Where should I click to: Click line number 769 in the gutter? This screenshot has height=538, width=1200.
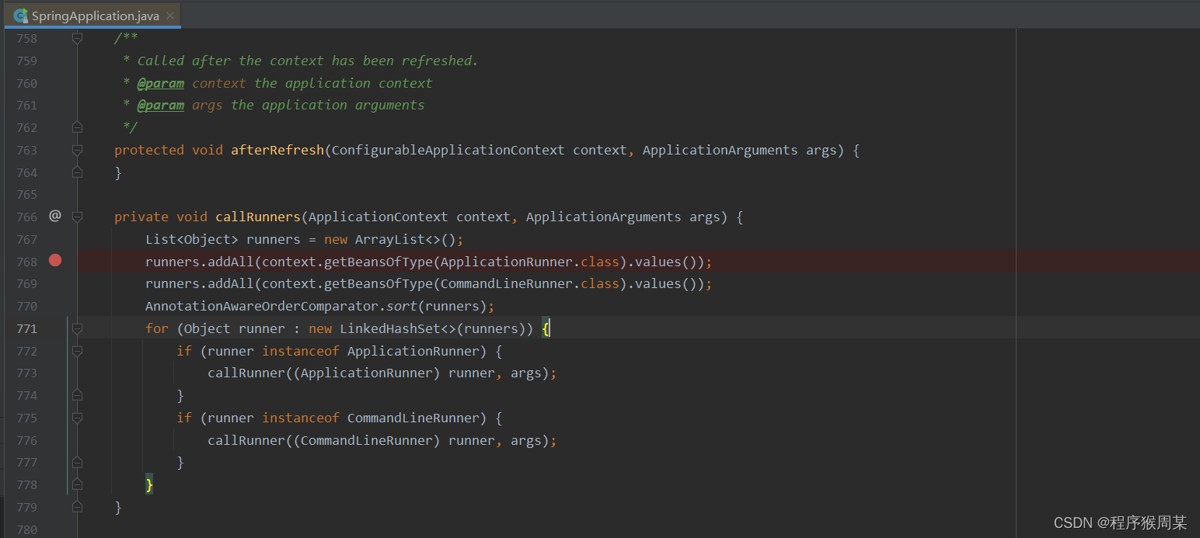27,284
